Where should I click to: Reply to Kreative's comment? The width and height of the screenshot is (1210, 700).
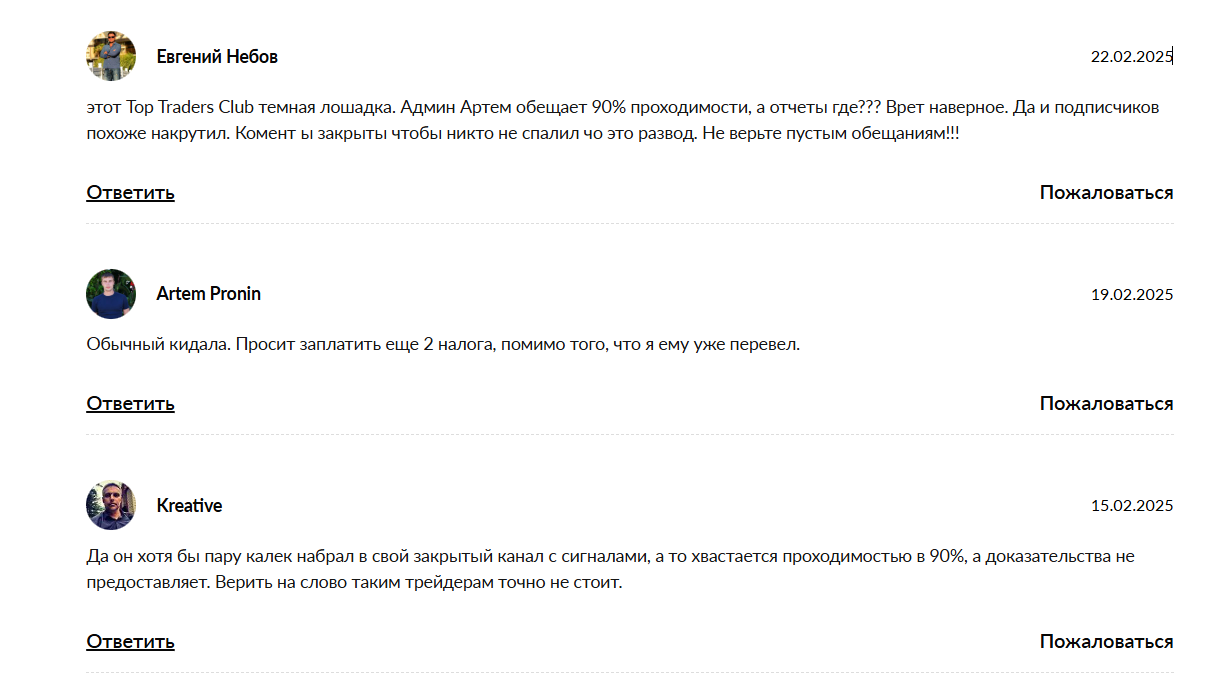pos(130,642)
